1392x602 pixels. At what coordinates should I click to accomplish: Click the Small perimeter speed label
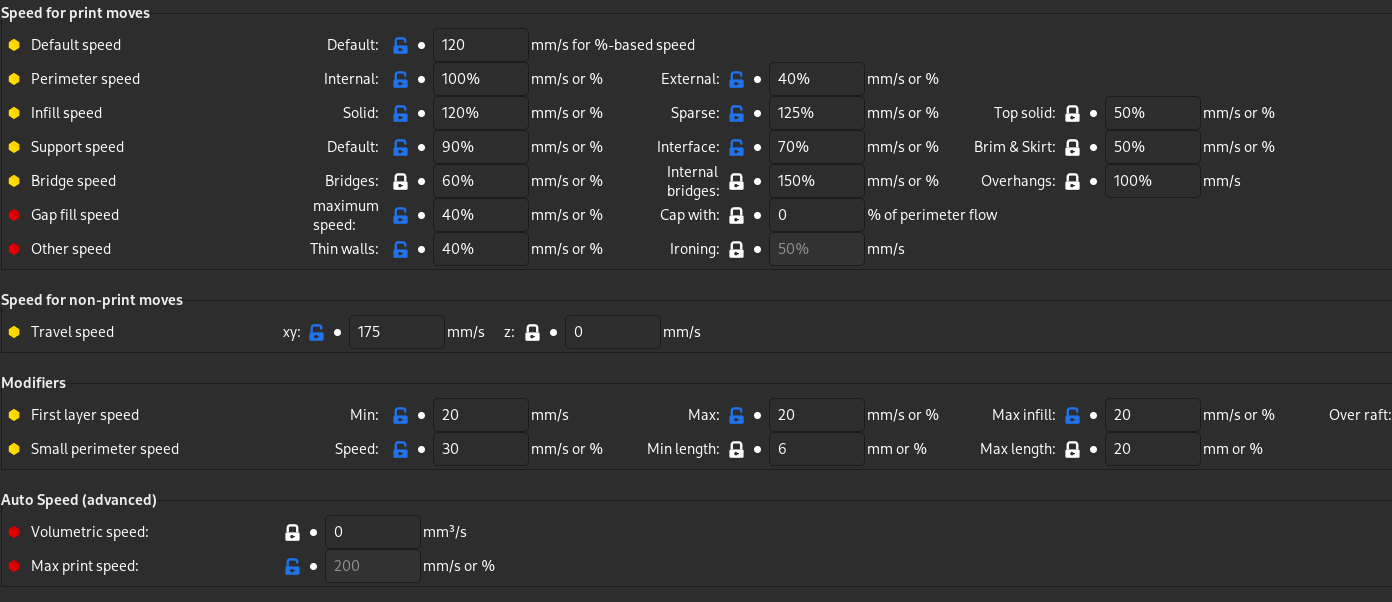coord(105,449)
